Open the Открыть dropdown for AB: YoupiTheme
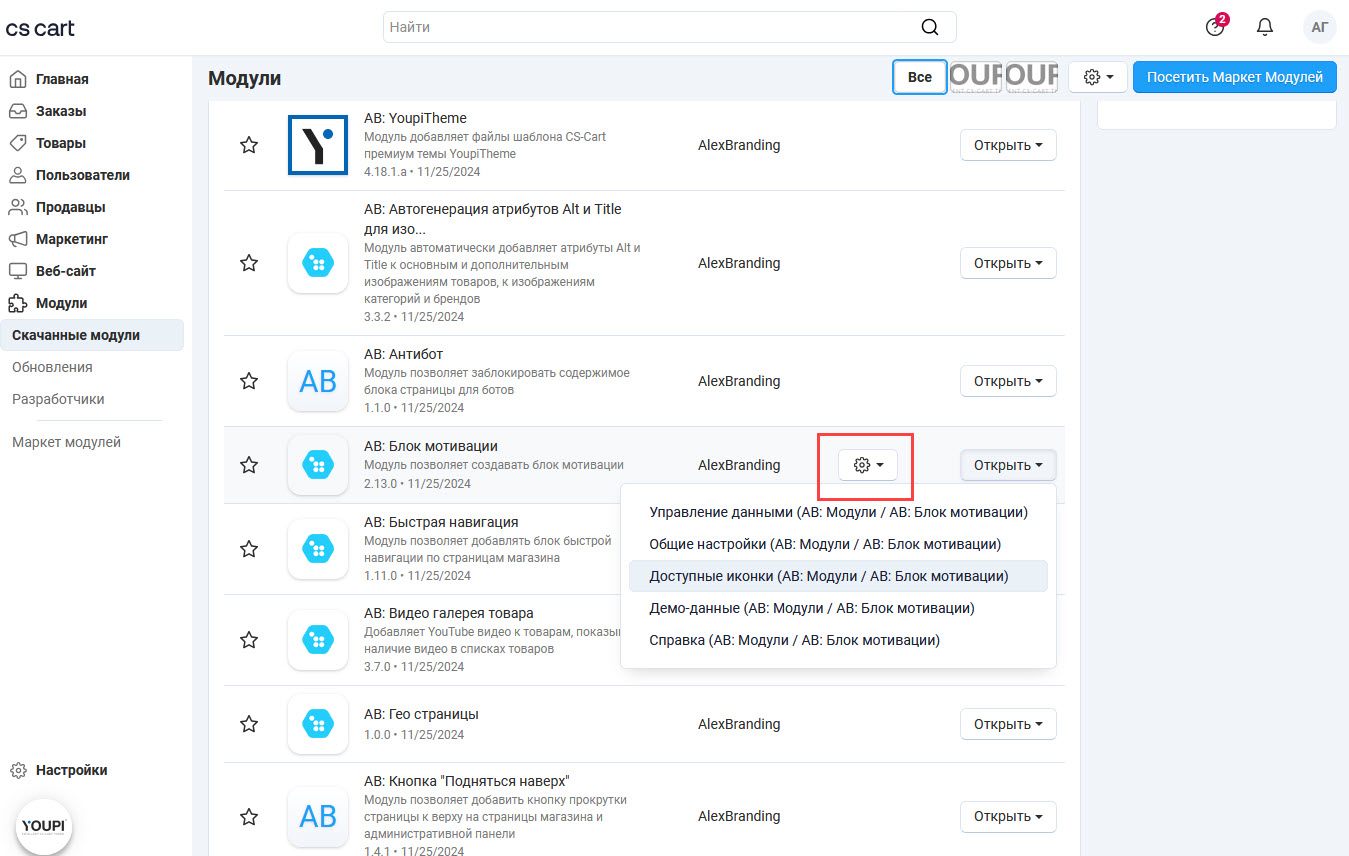1349x856 pixels. click(1008, 145)
